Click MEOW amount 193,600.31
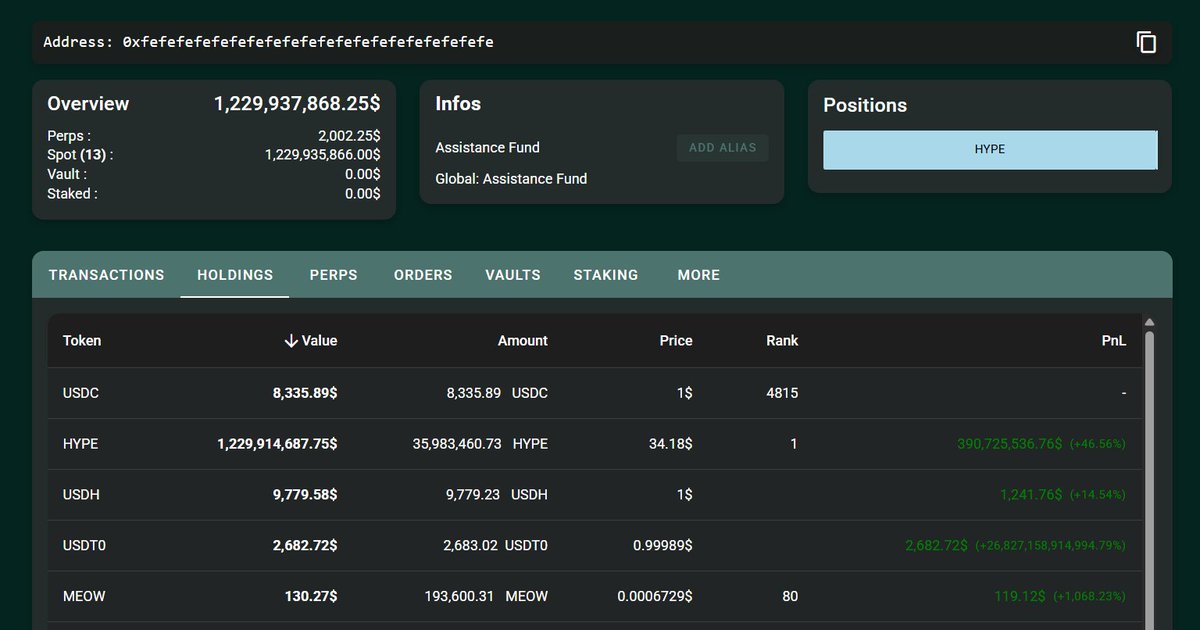 coord(460,596)
